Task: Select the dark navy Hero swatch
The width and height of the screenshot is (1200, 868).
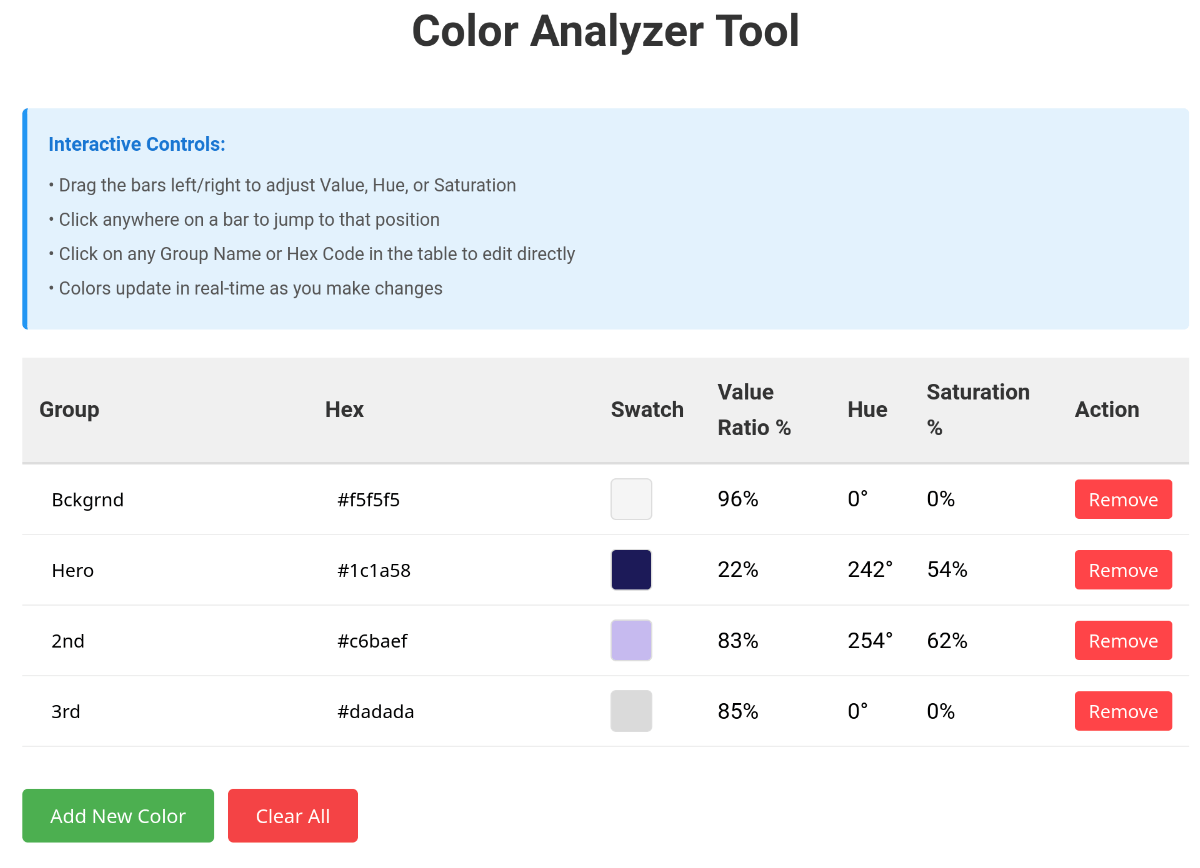Action: 631,570
